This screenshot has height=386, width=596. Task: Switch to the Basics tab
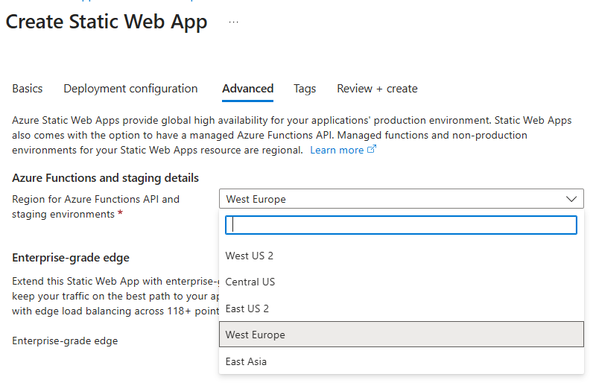[27, 89]
